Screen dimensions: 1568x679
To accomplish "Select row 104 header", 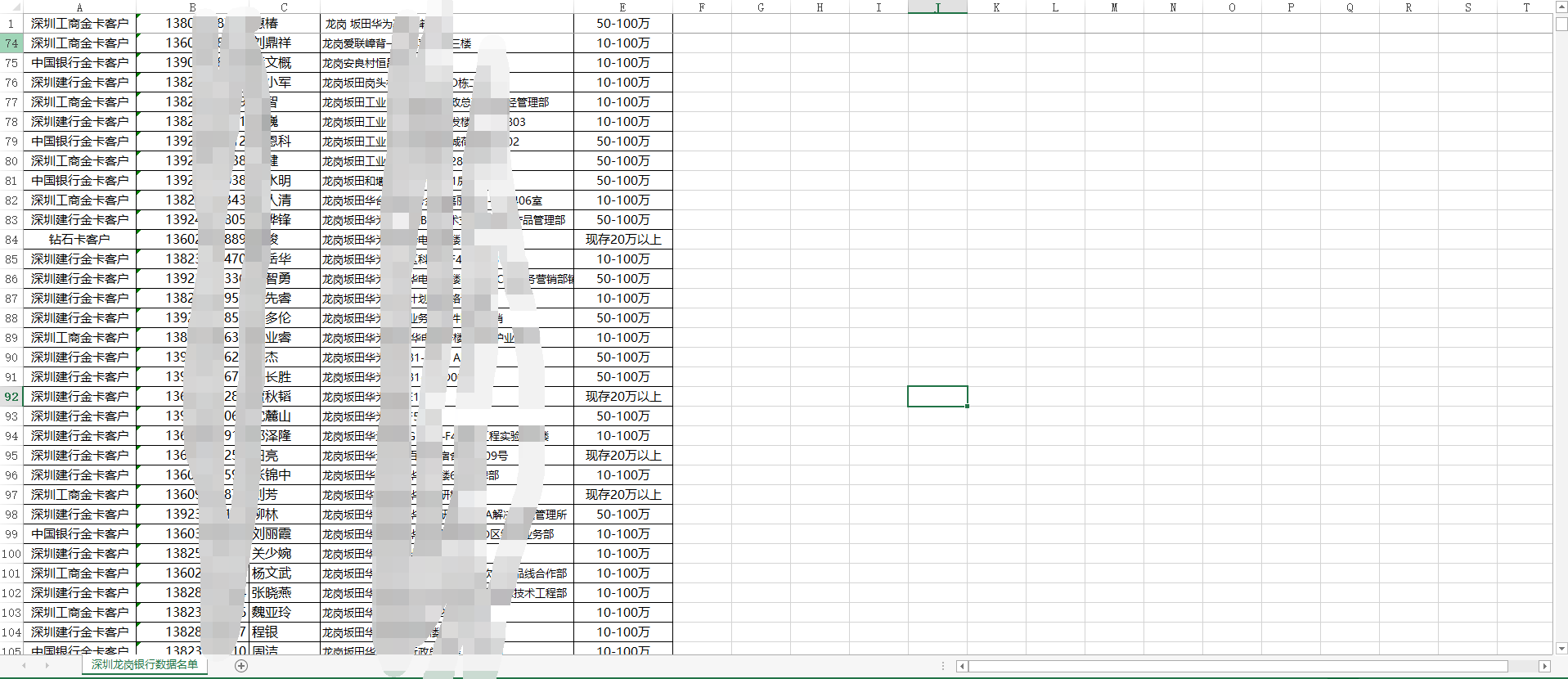I will click(11, 632).
